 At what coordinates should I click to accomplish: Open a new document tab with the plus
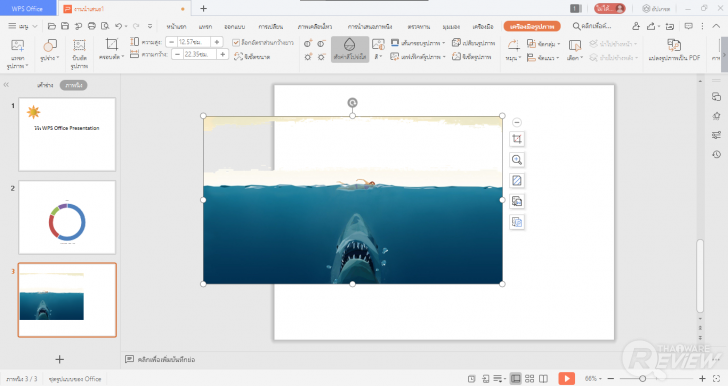(x=203, y=8)
